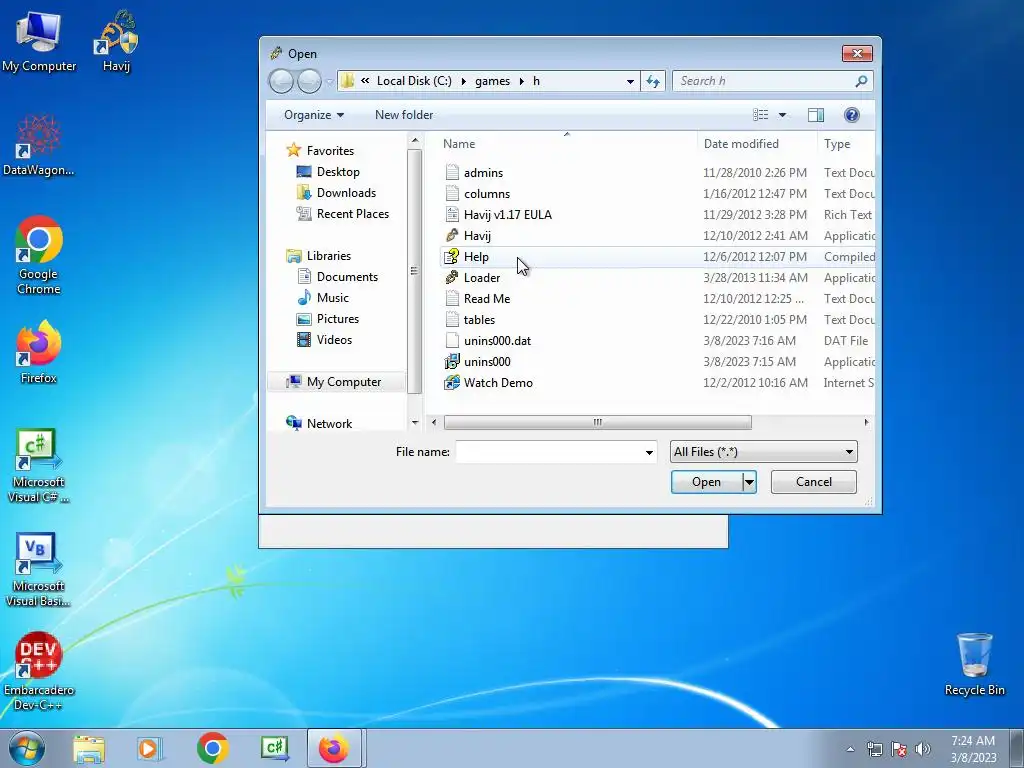Open Windows Media Player from taskbar

pyautogui.click(x=150, y=749)
